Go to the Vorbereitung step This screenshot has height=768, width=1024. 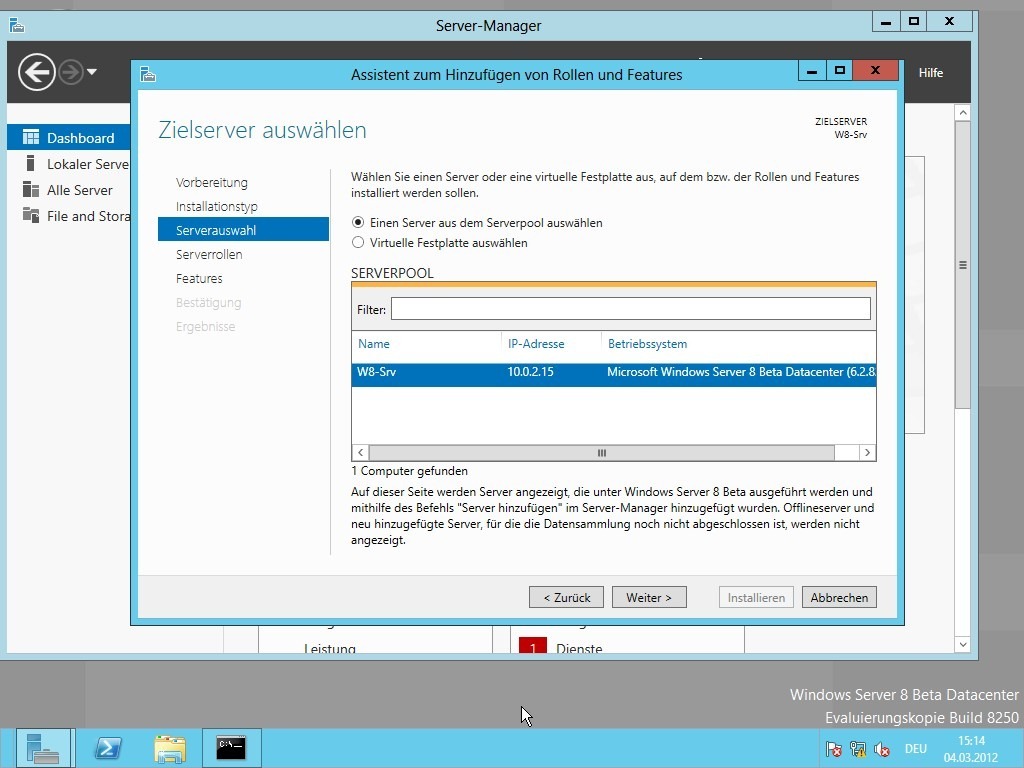[x=212, y=182]
